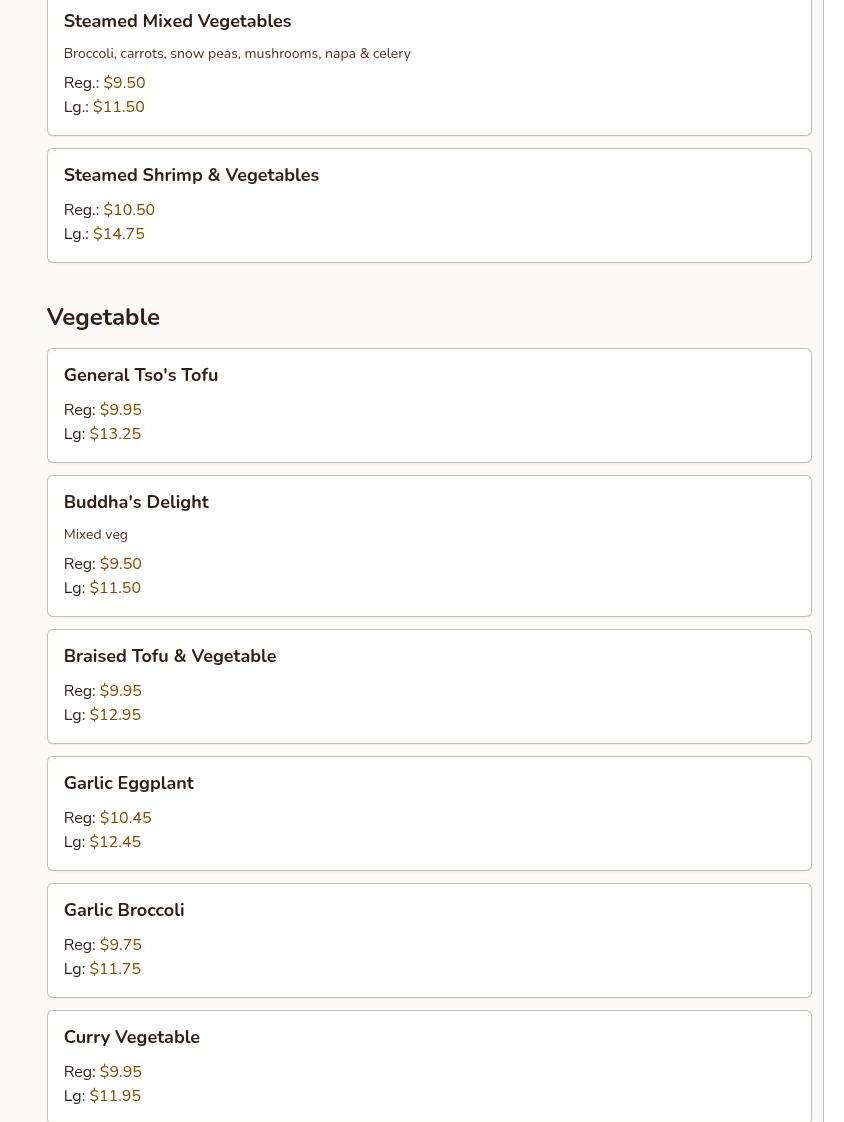Pick the $10.45 regular Garlic Eggplant price
The width and height of the screenshot is (844, 1122).
(x=125, y=818)
